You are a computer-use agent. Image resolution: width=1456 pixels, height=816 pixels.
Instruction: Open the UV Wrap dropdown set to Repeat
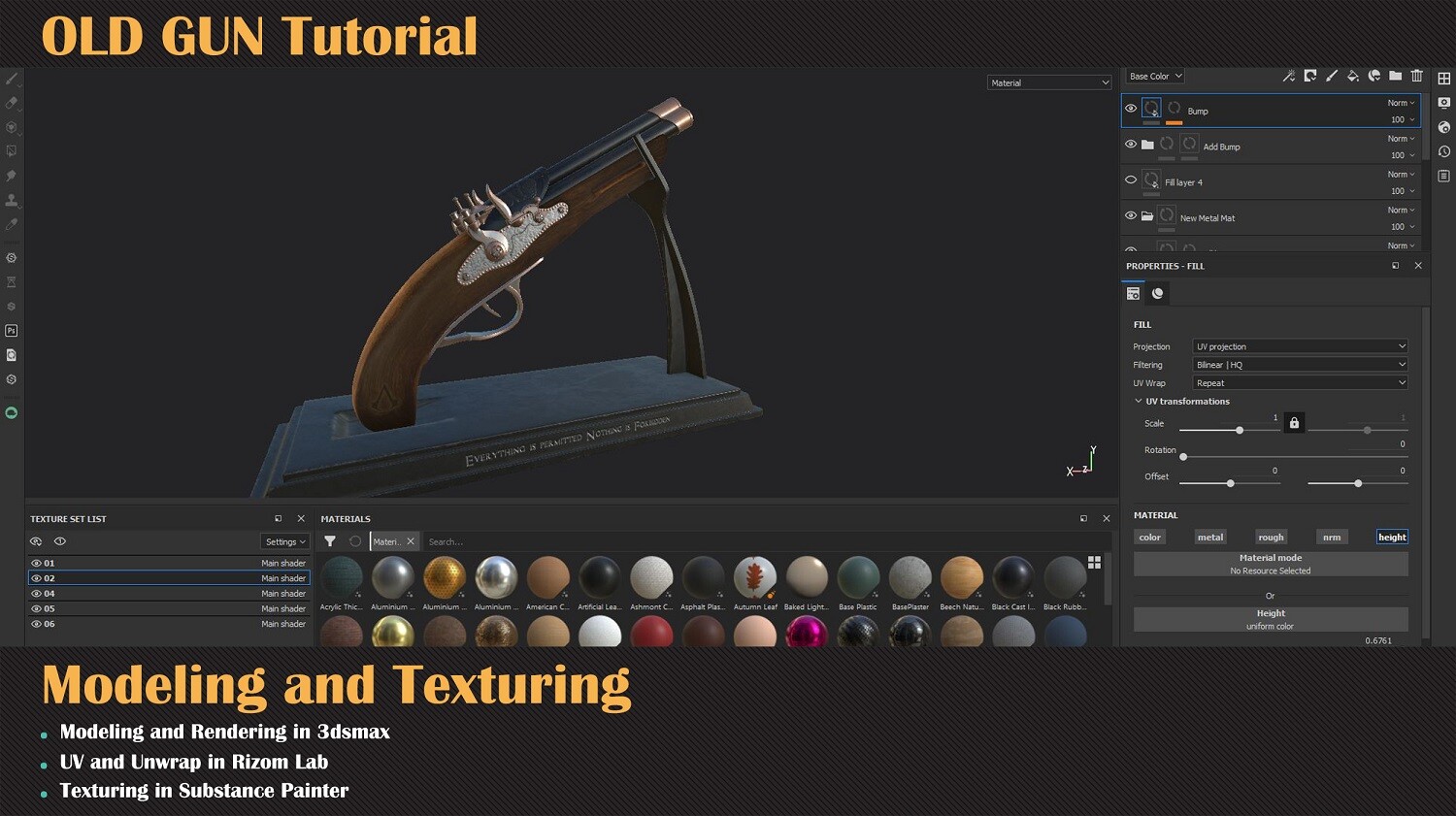(1301, 383)
